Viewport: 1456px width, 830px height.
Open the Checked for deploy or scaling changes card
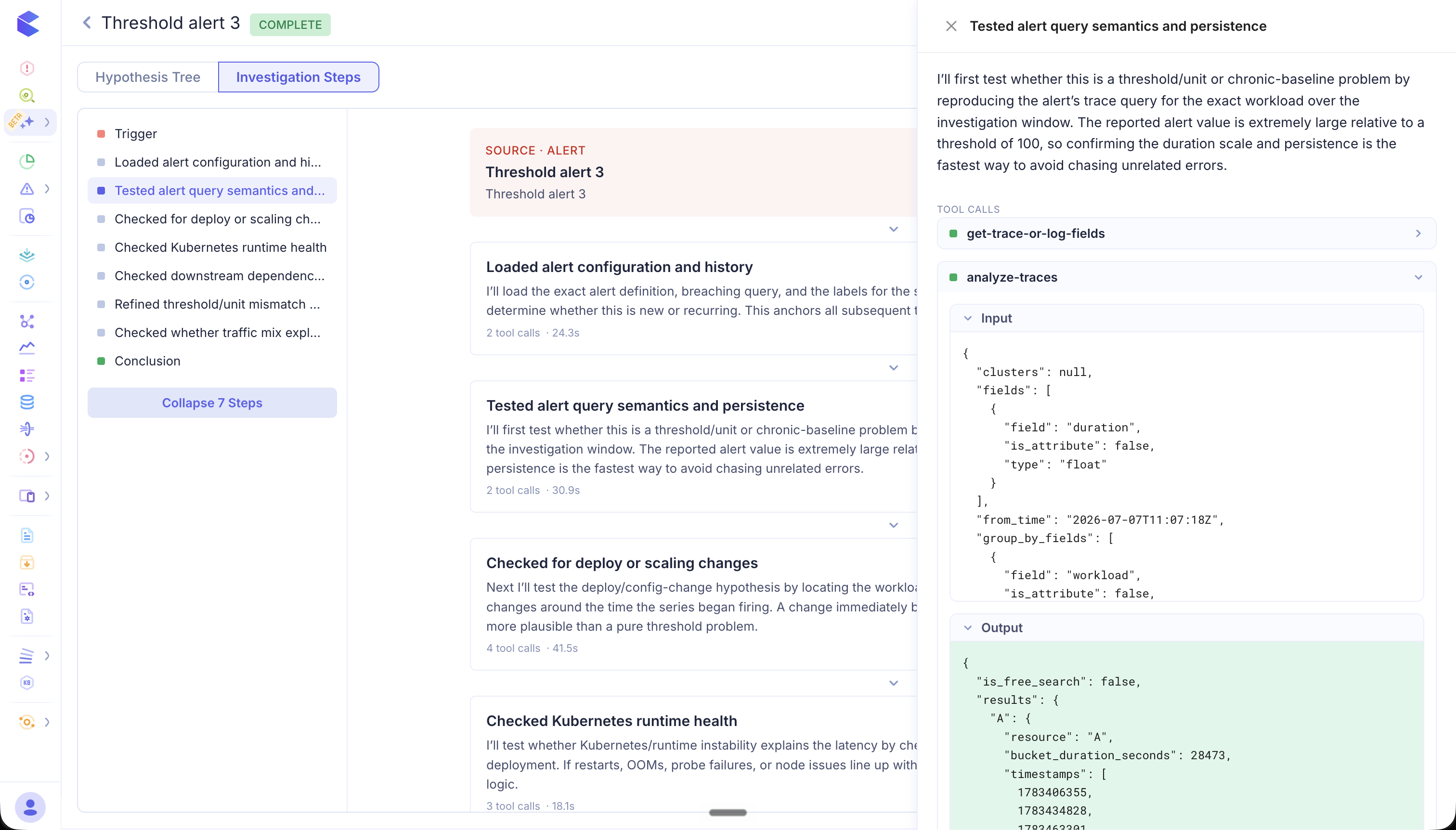tap(693, 604)
